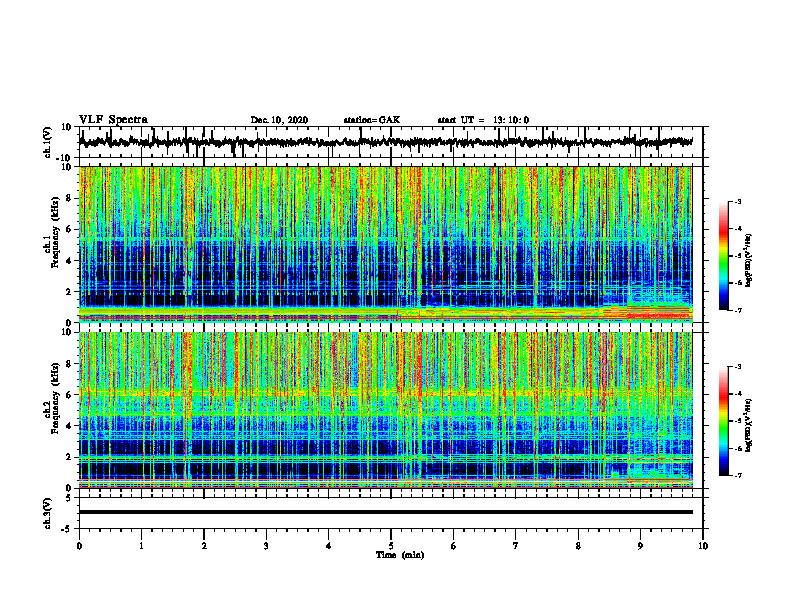Click the ch.2 spectrogram panel
The width and height of the screenshot is (792, 612).
(385, 410)
